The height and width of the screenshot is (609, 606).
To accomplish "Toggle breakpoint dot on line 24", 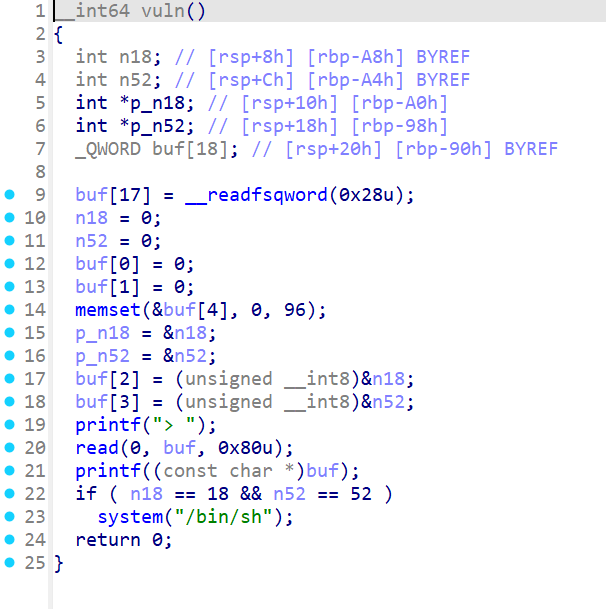I will coord(9,539).
